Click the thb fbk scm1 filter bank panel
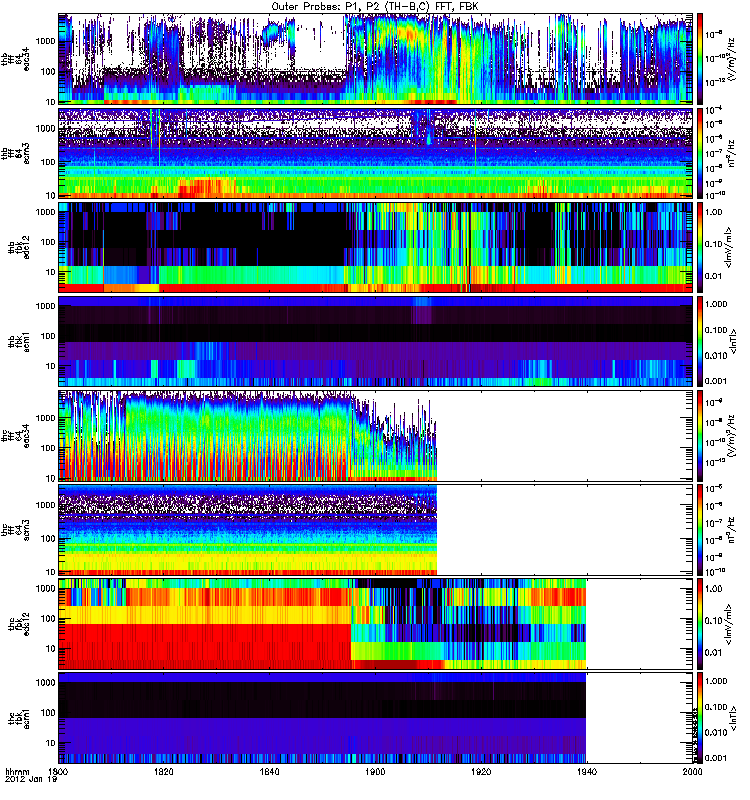Image resolution: width=750 pixels, height=800 pixels. [375, 341]
